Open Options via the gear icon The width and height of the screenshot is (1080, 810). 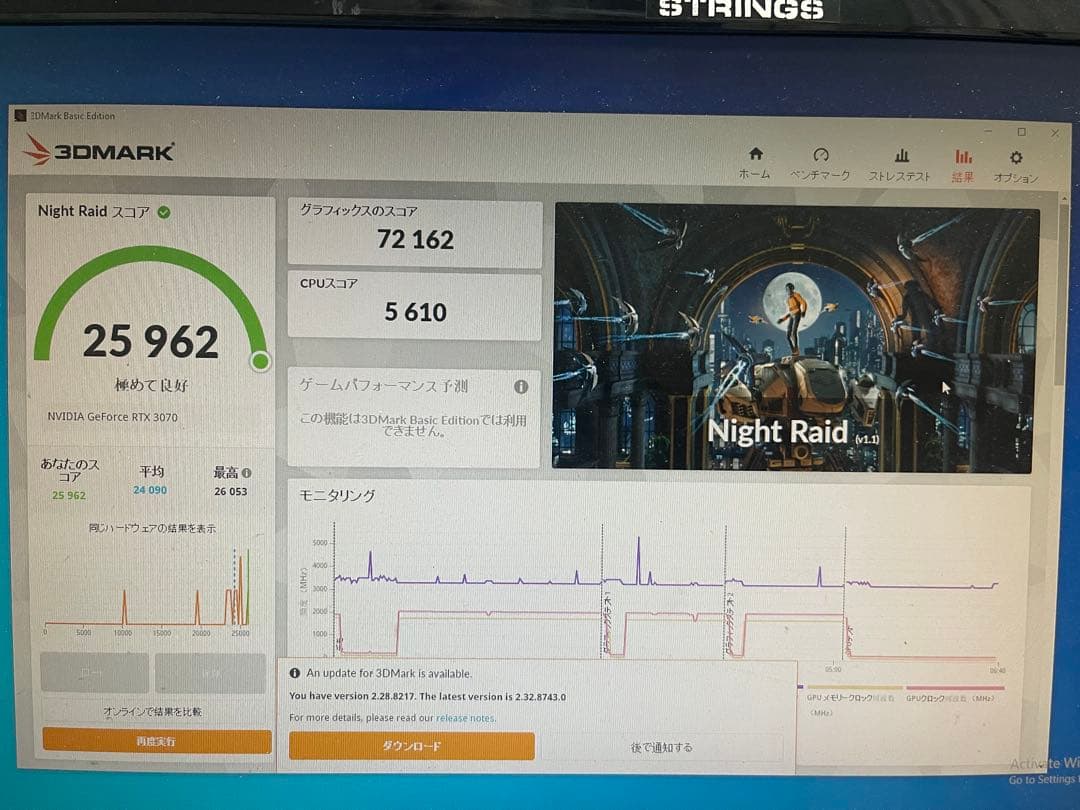tap(1015, 157)
